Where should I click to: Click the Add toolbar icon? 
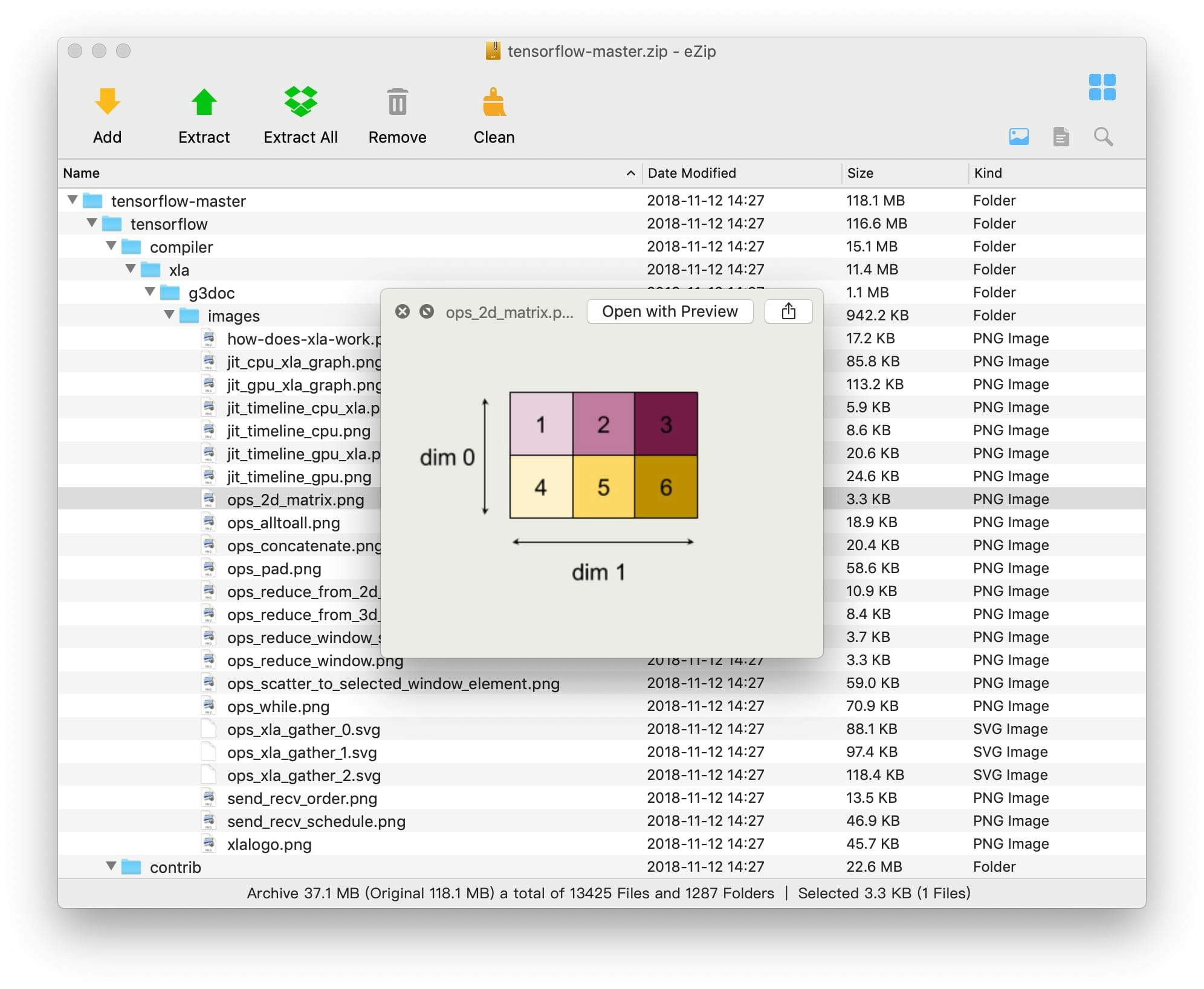(x=106, y=103)
